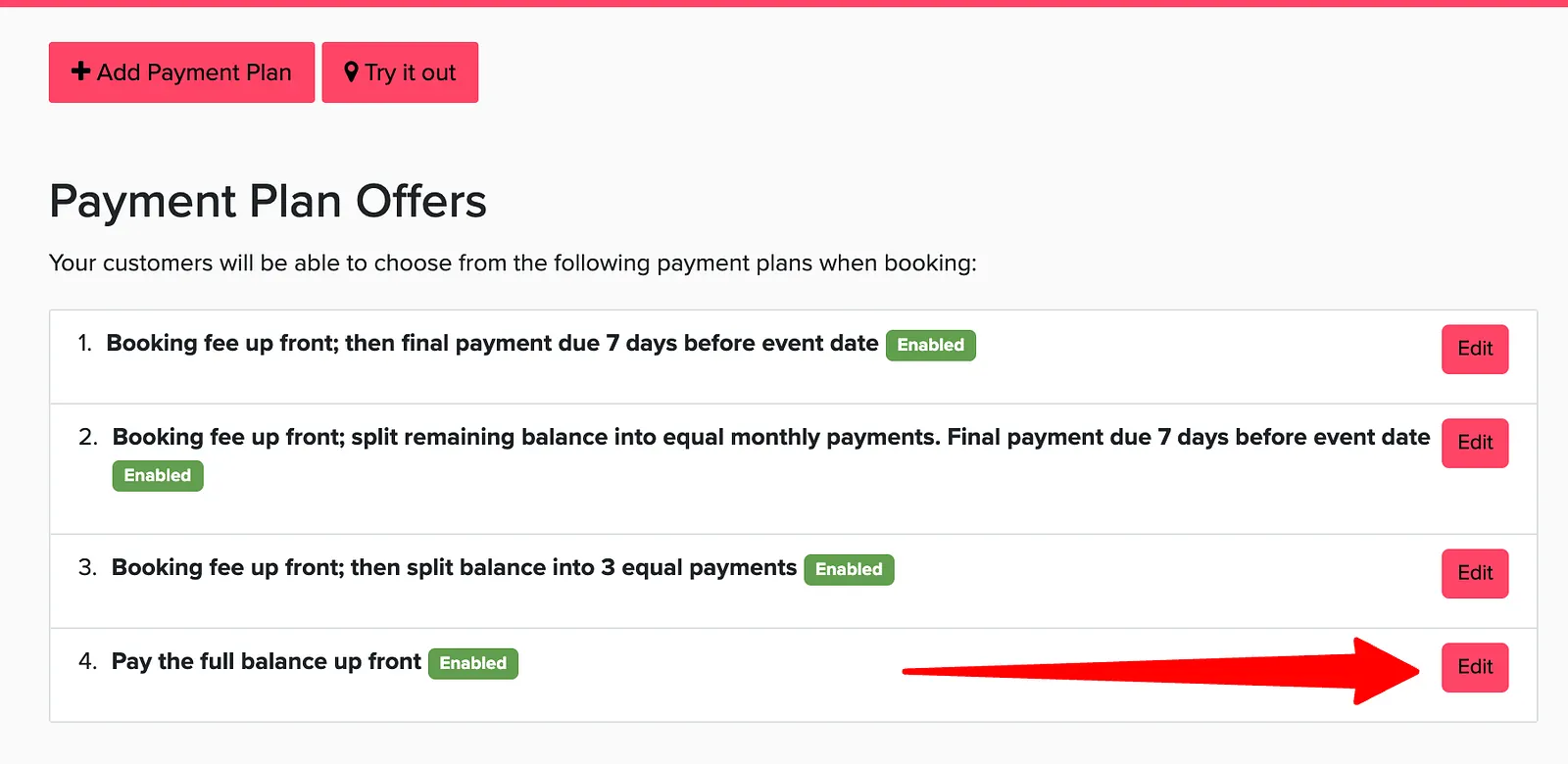Click the list number 4 in plan list

pyautogui.click(x=87, y=661)
